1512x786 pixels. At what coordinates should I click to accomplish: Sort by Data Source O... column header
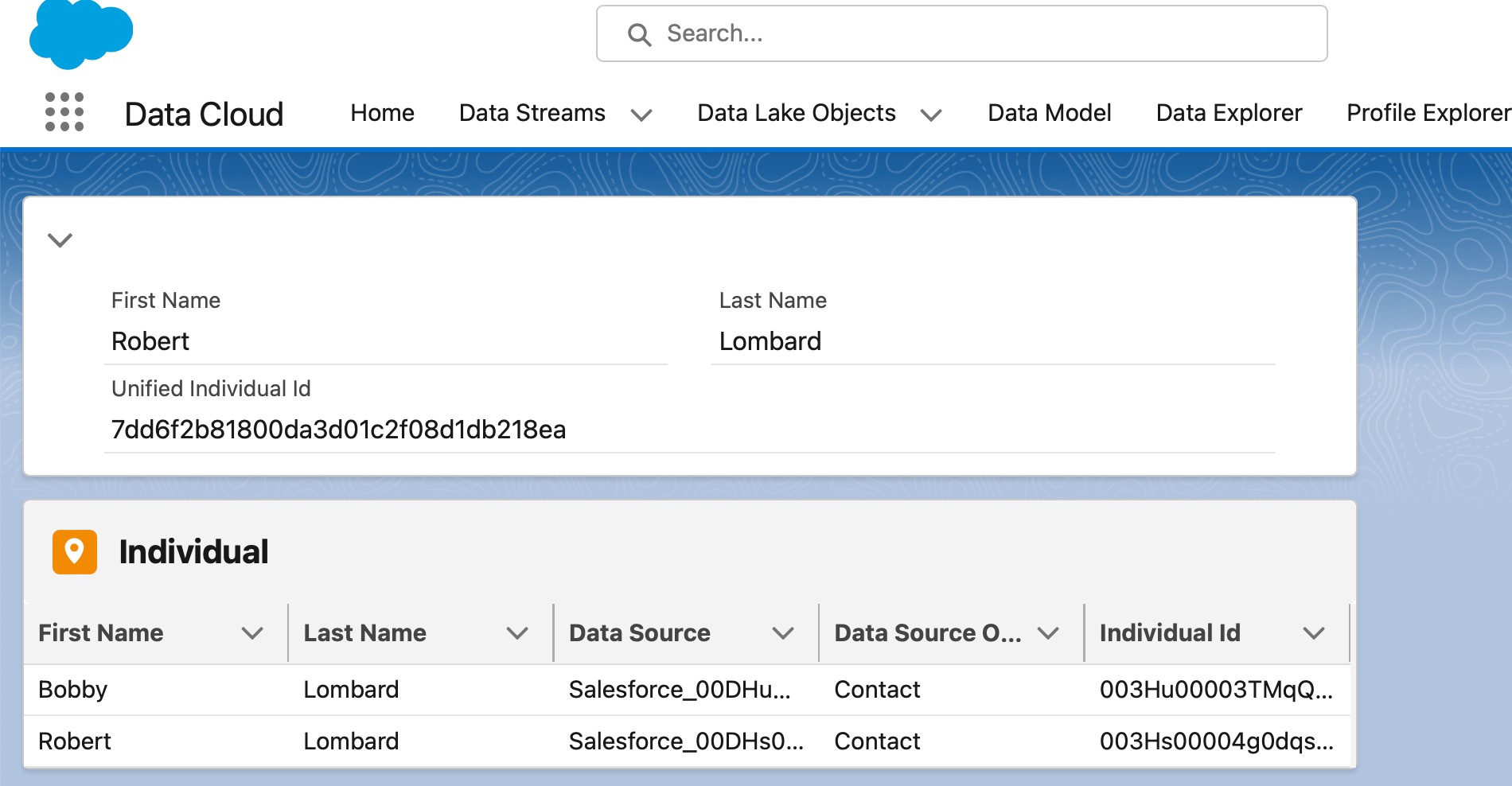point(928,633)
